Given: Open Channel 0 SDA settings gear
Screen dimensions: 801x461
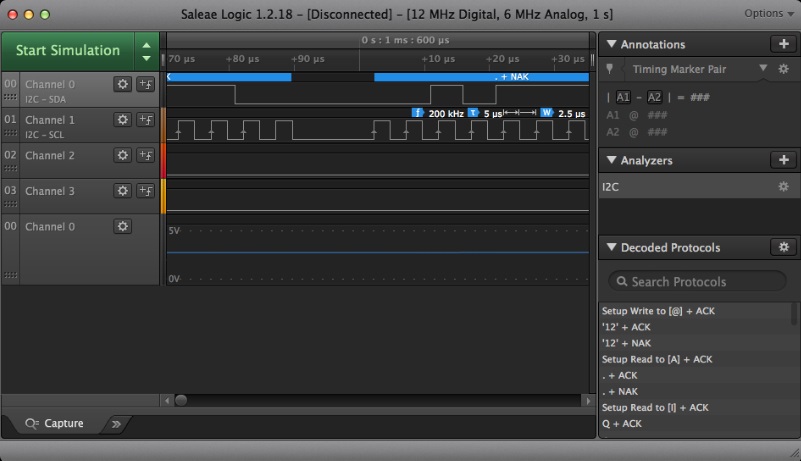Looking at the screenshot, I should 123,84.
